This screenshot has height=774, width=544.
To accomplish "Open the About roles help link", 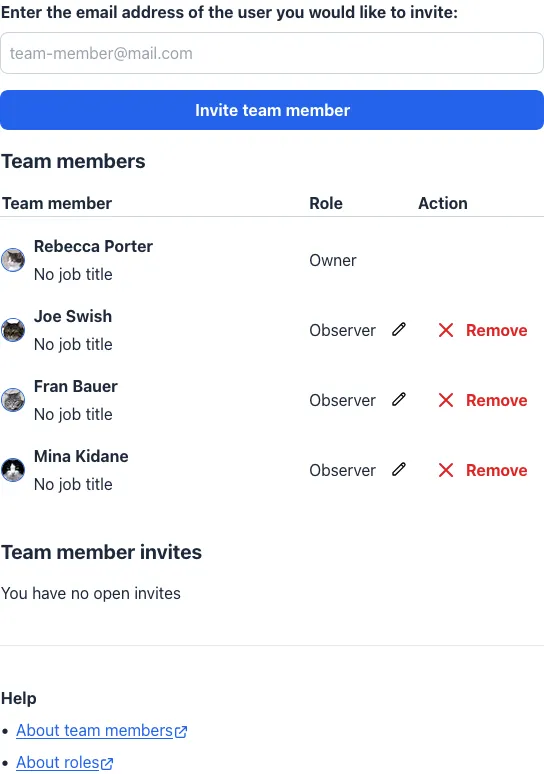I will [x=65, y=763].
